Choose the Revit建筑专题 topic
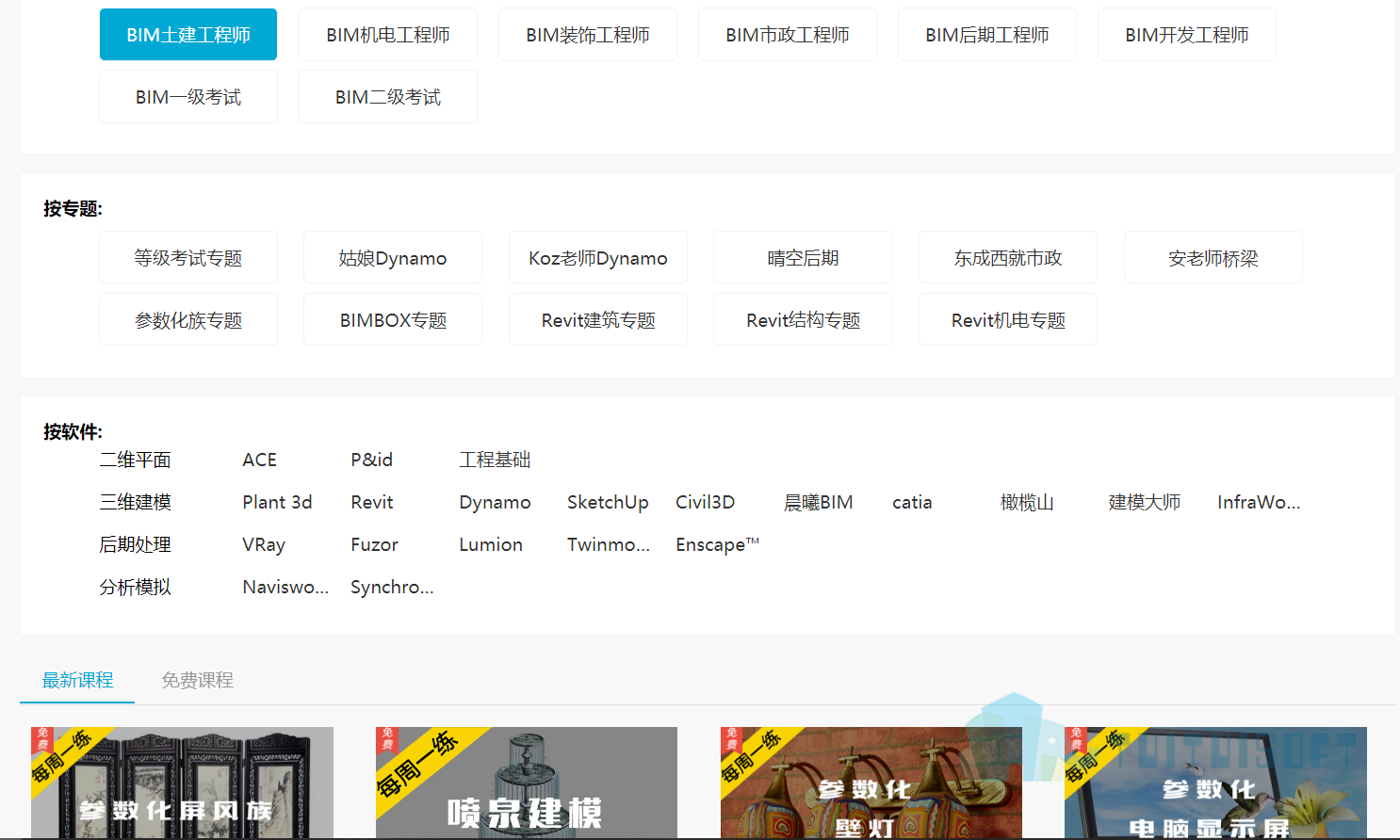This screenshot has width=1400, height=840. (x=598, y=319)
